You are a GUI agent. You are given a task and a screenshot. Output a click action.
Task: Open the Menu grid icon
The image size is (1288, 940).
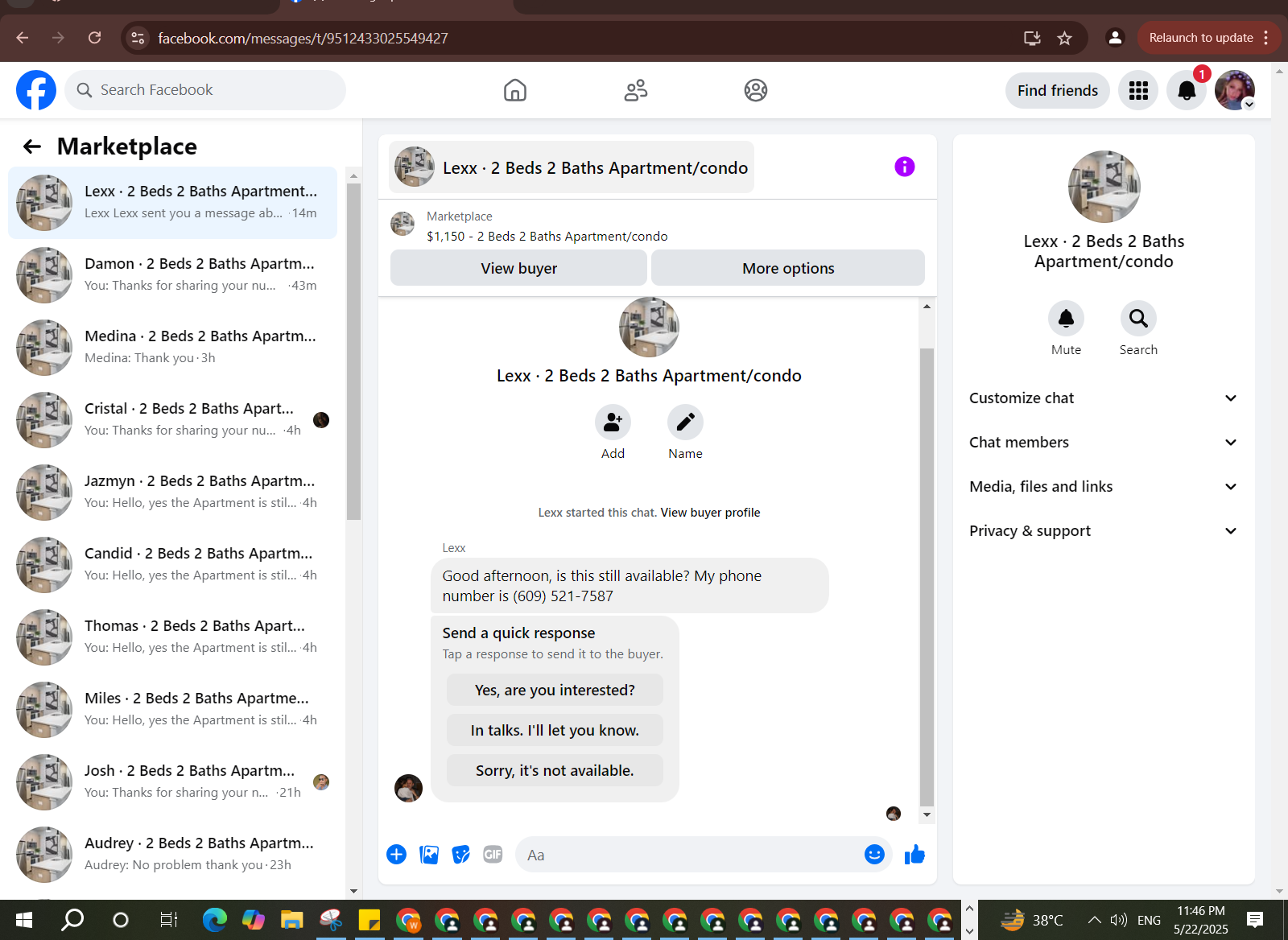1138,90
